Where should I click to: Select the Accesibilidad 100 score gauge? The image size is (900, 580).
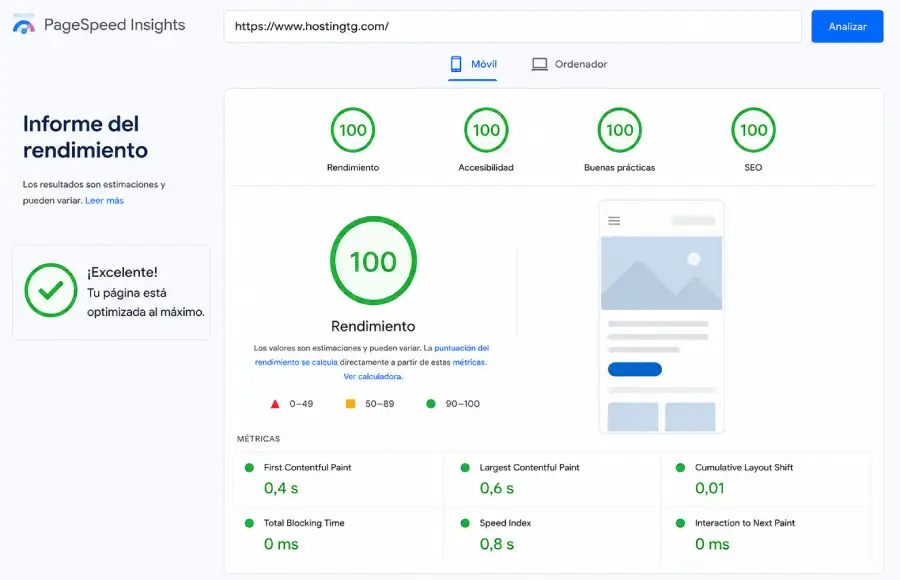pos(486,130)
